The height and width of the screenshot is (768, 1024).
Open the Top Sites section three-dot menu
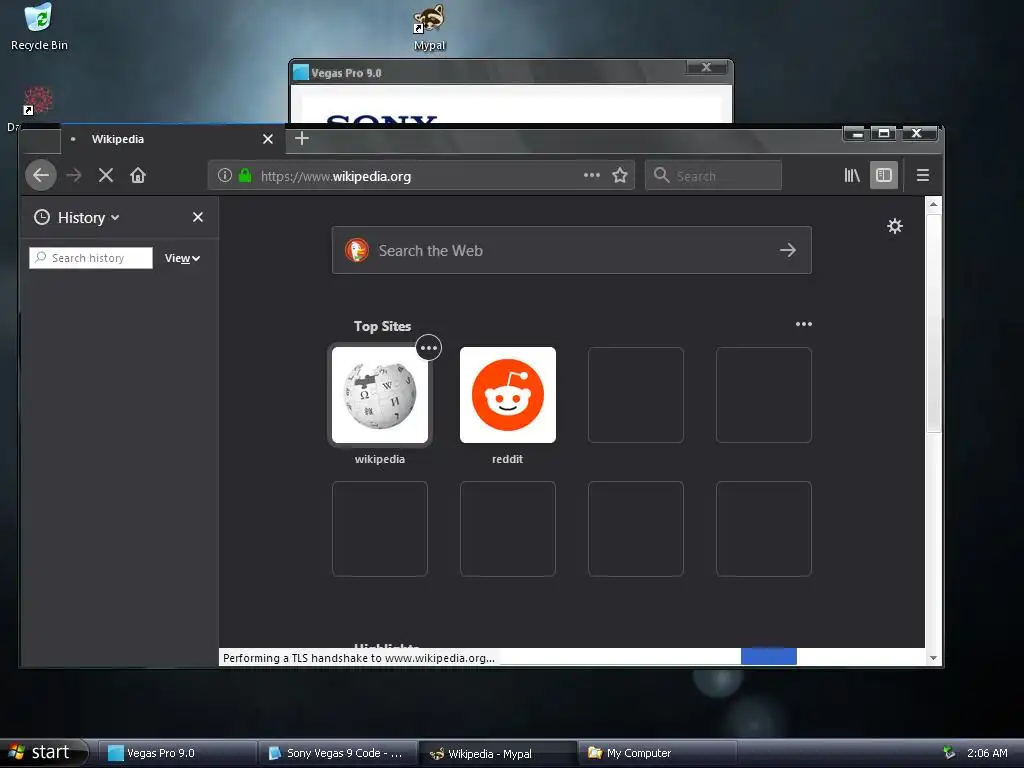tap(804, 324)
